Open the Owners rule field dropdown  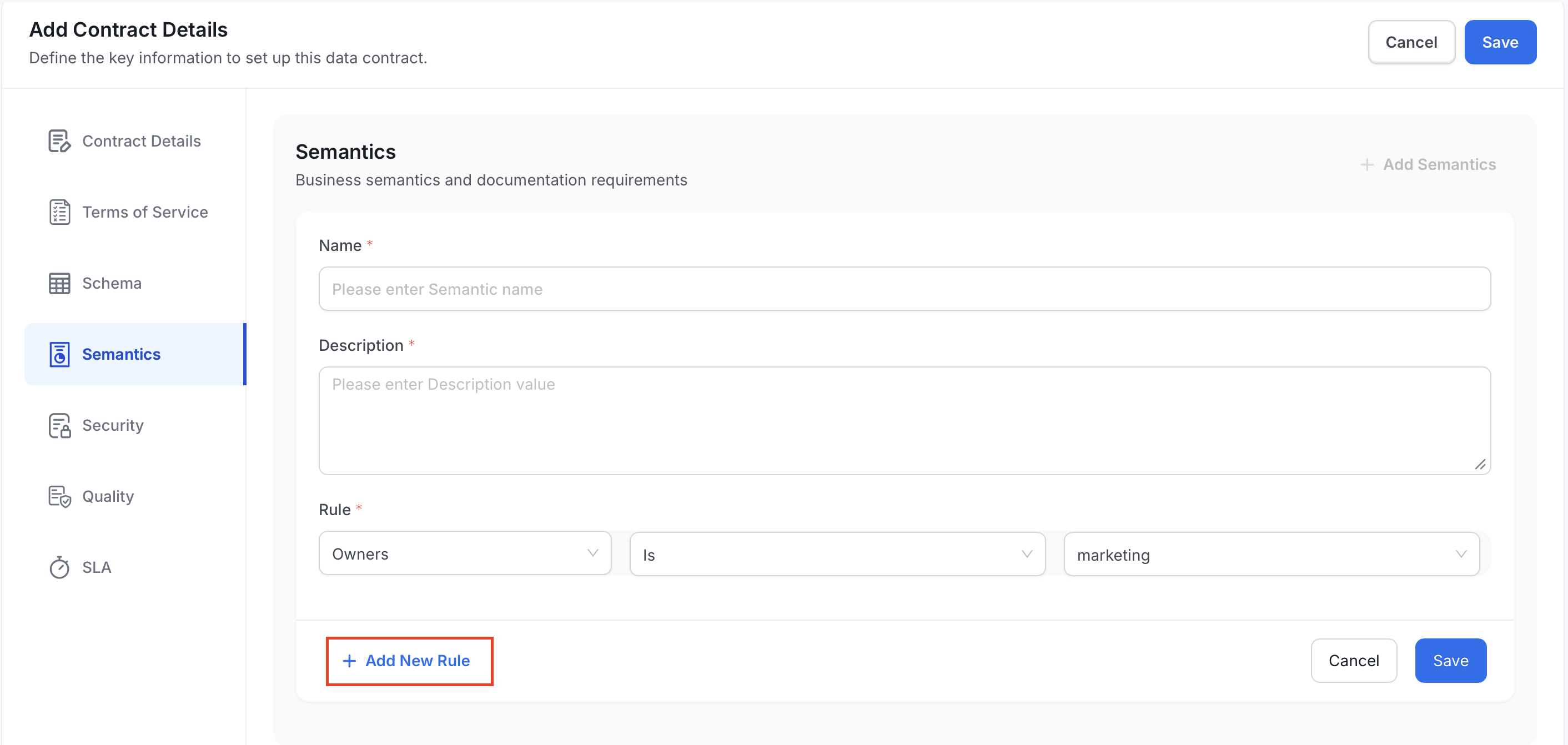465,553
